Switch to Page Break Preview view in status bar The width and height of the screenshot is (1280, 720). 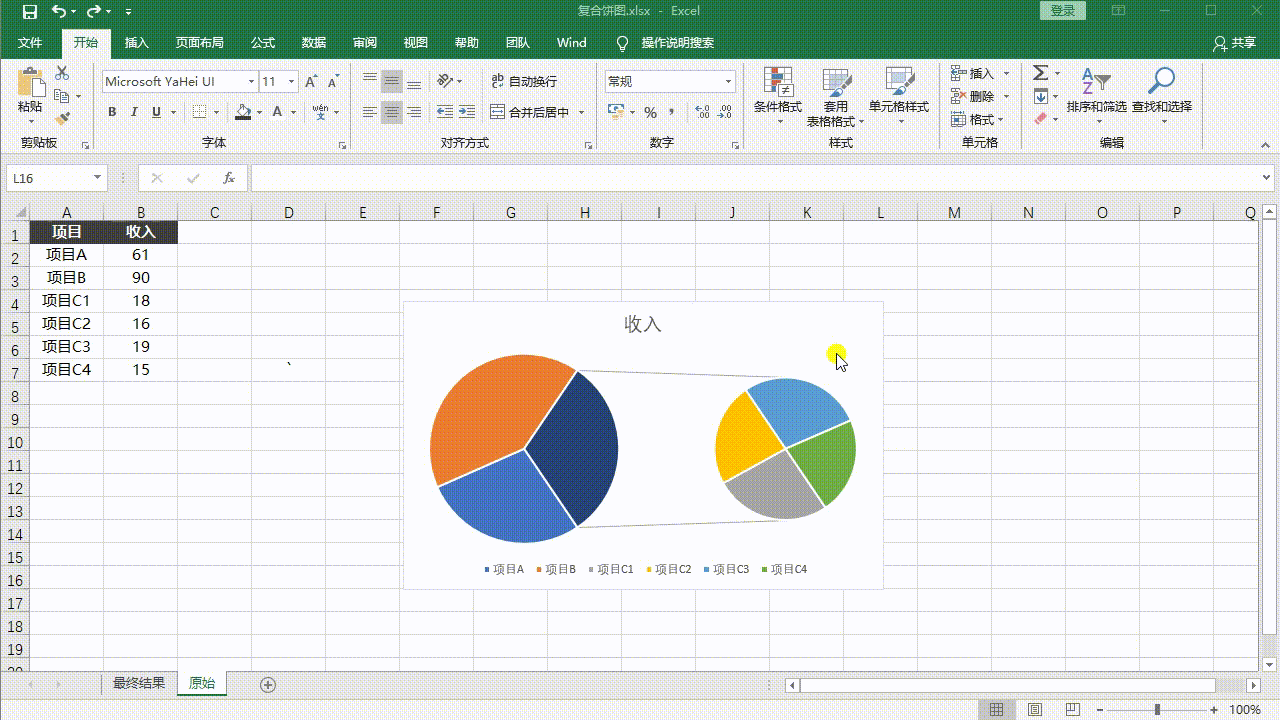(x=1073, y=709)
